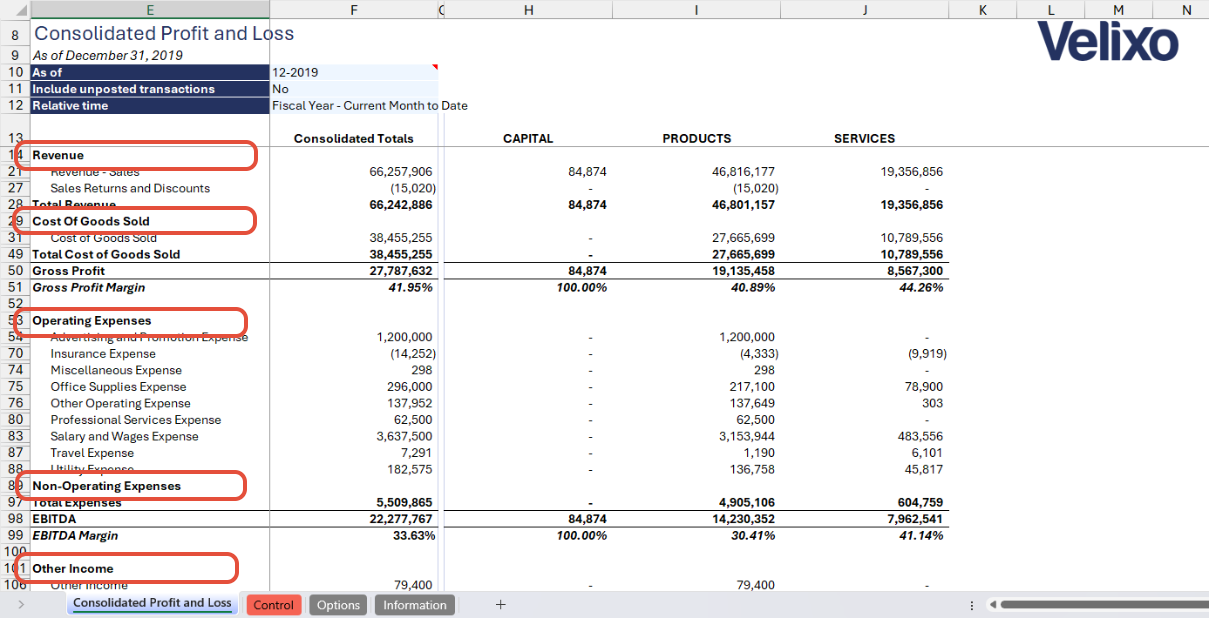
Task: Select the As of value 12-2019 cell
Action: (x=354, y=72)
